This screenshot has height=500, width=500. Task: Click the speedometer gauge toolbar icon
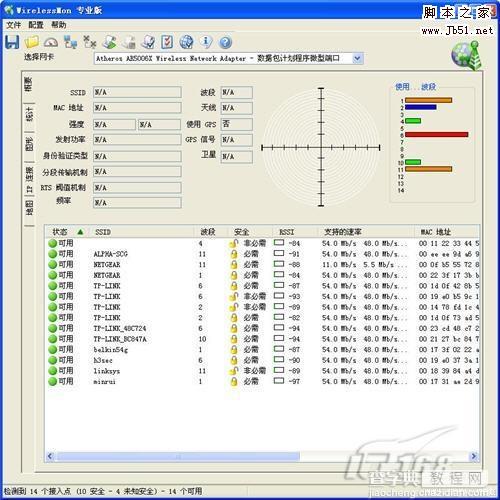(x=51, y=42)
